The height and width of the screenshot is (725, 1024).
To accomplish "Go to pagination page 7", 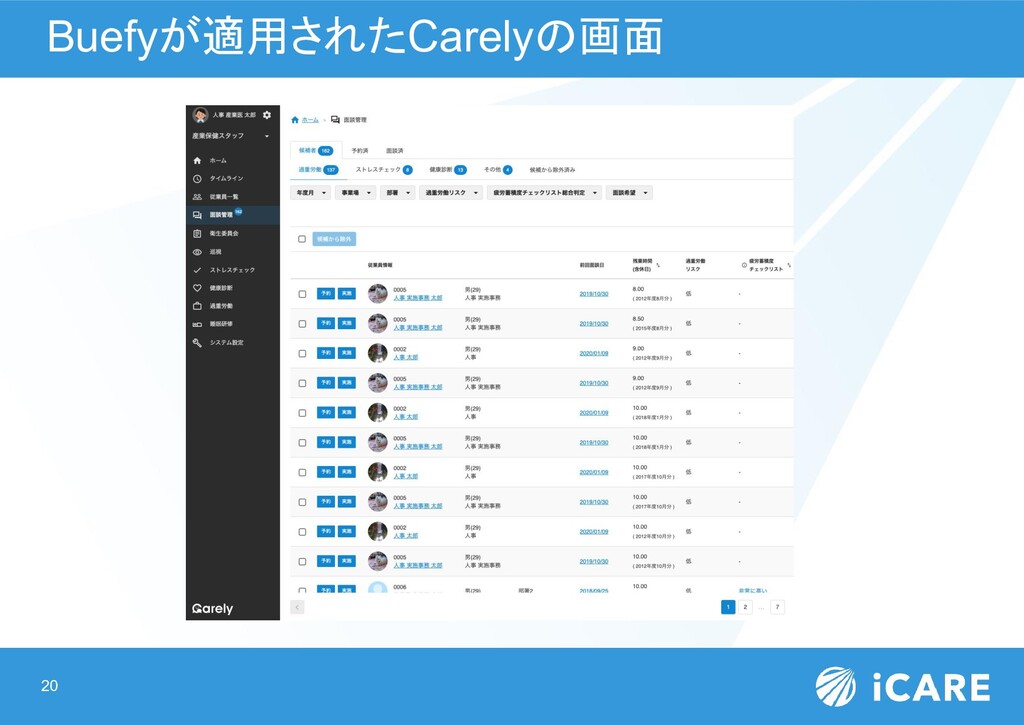I will 777,607.
